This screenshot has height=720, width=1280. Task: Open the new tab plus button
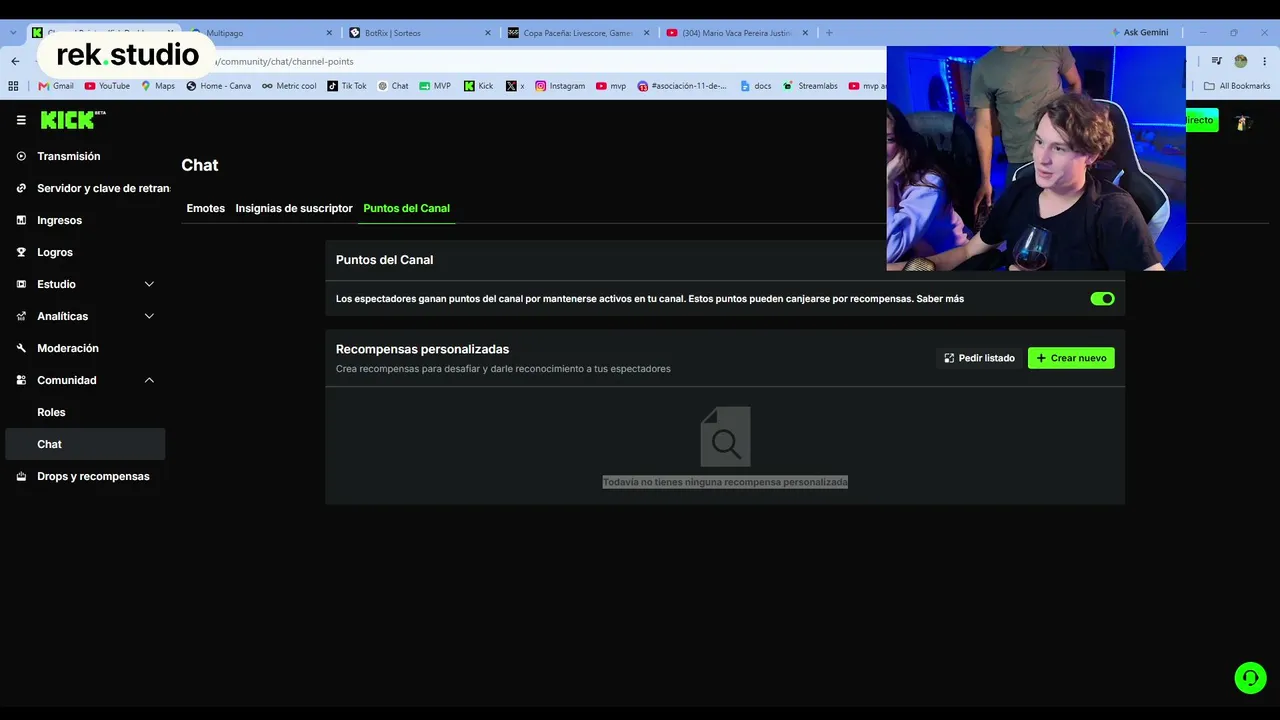(829, 33)
